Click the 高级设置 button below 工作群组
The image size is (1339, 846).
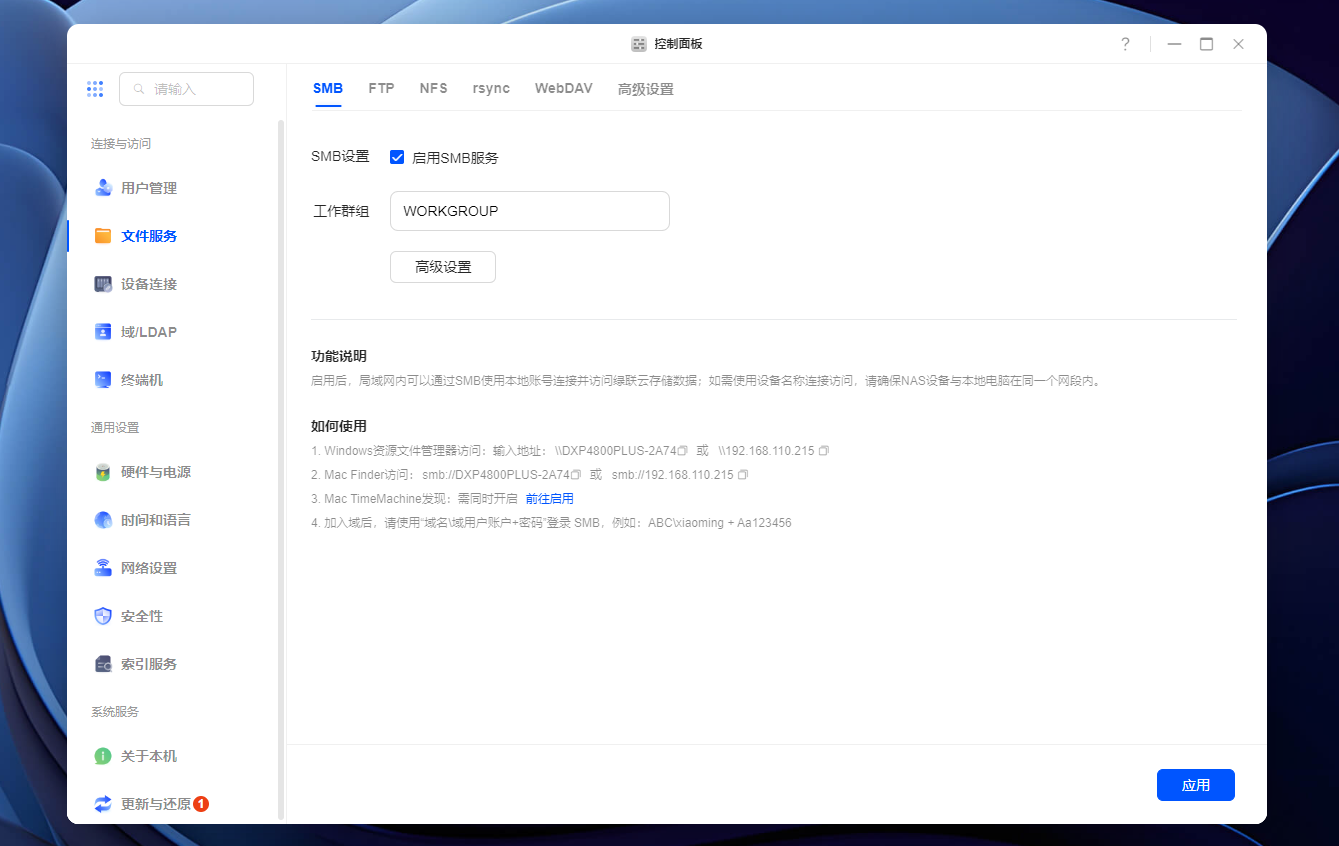click(443, 267)
